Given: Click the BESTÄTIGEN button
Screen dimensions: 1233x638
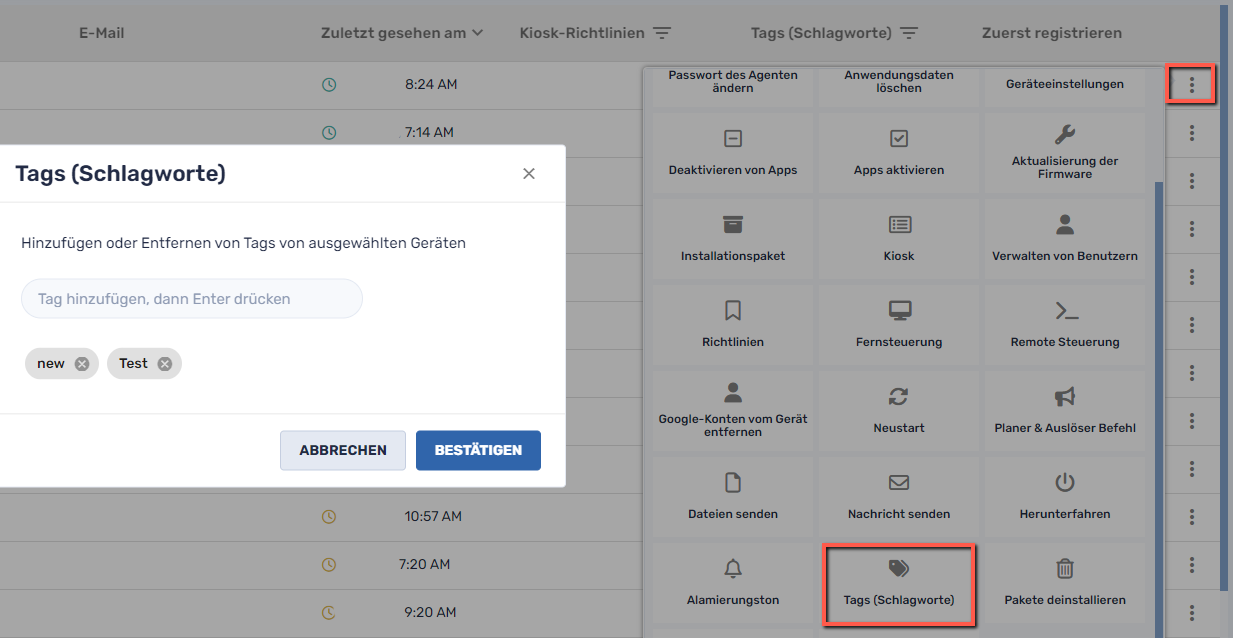Looking at the screenshot, I should click(478, 450).
